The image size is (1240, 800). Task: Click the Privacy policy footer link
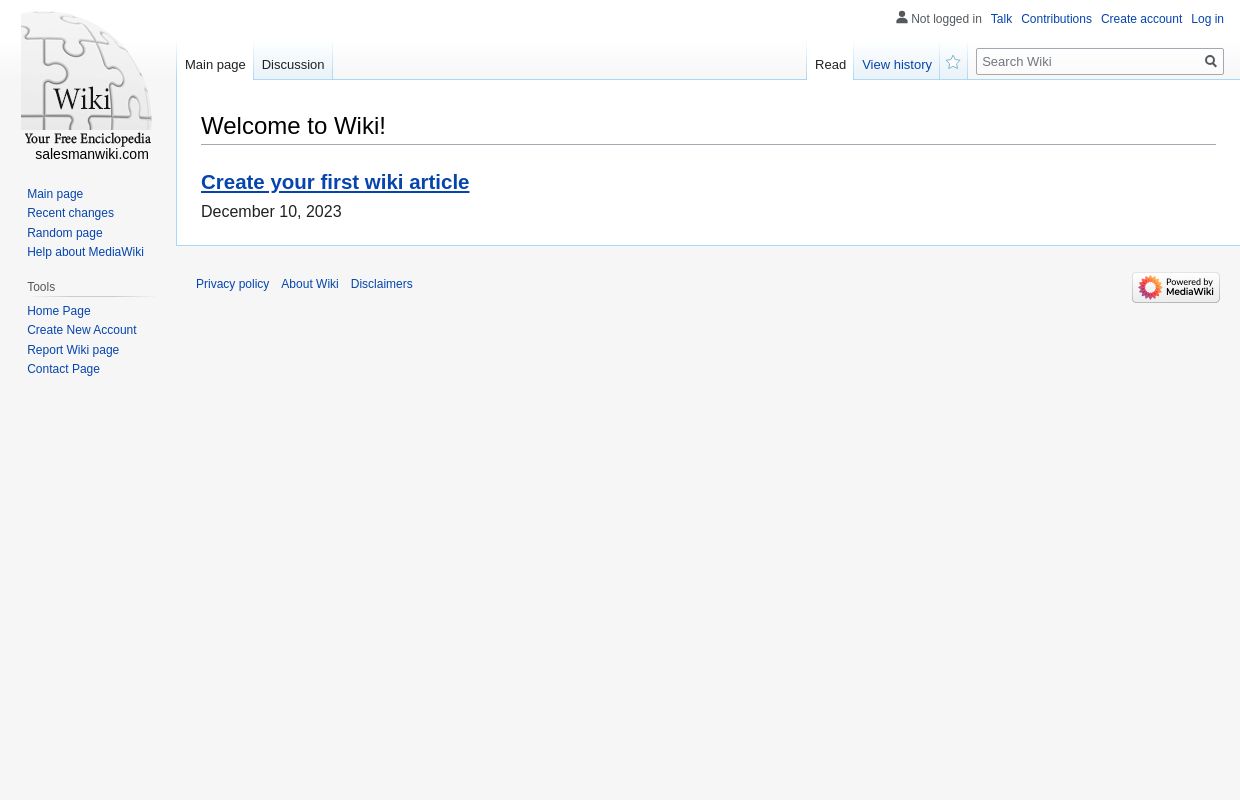232,284
